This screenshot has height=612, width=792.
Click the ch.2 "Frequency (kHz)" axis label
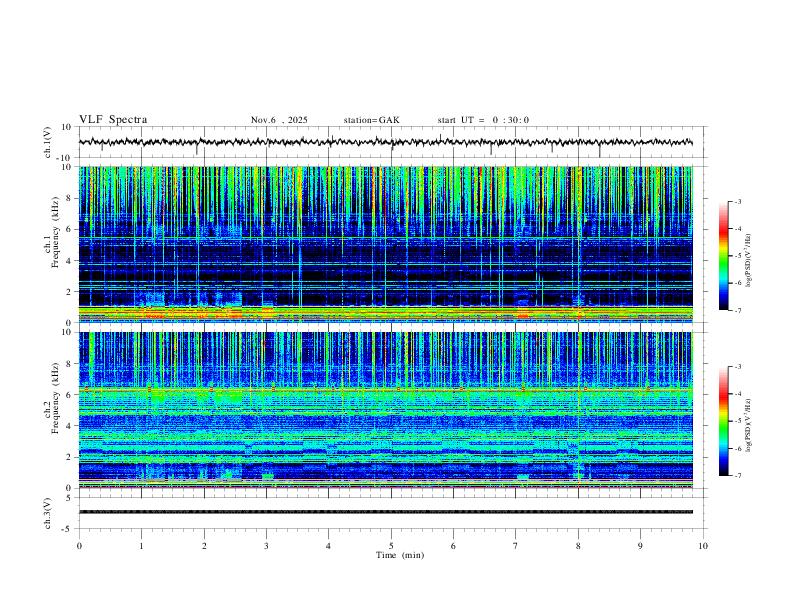55,398
